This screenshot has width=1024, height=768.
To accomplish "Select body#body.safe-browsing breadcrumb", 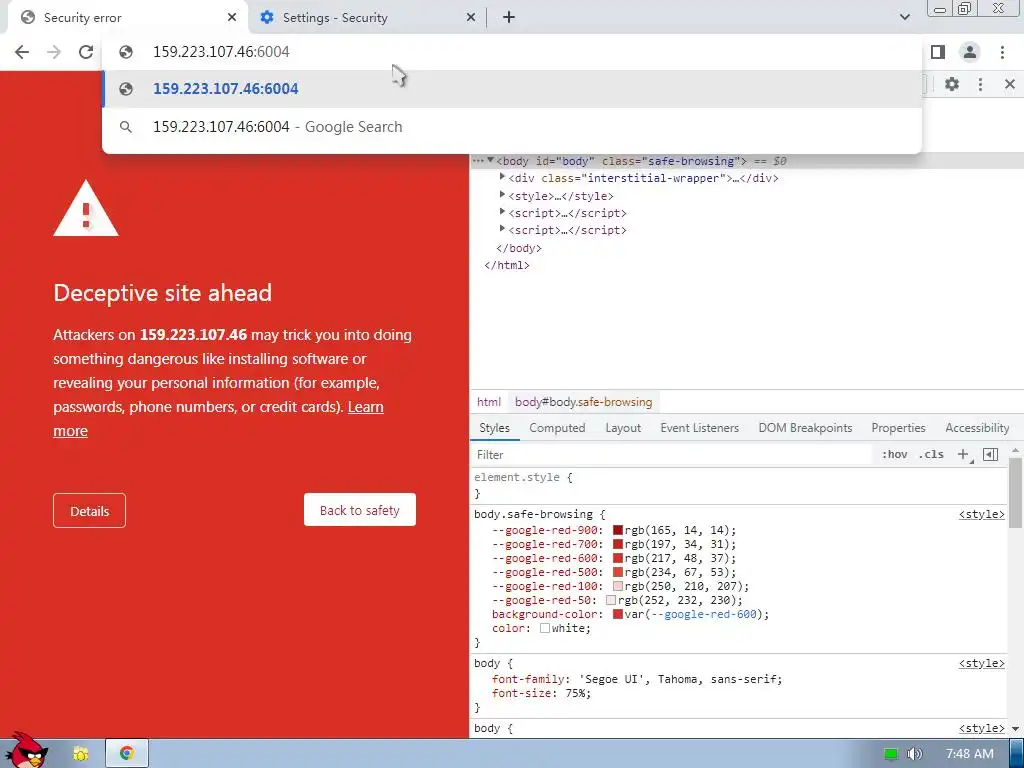I will pos(583,402).
